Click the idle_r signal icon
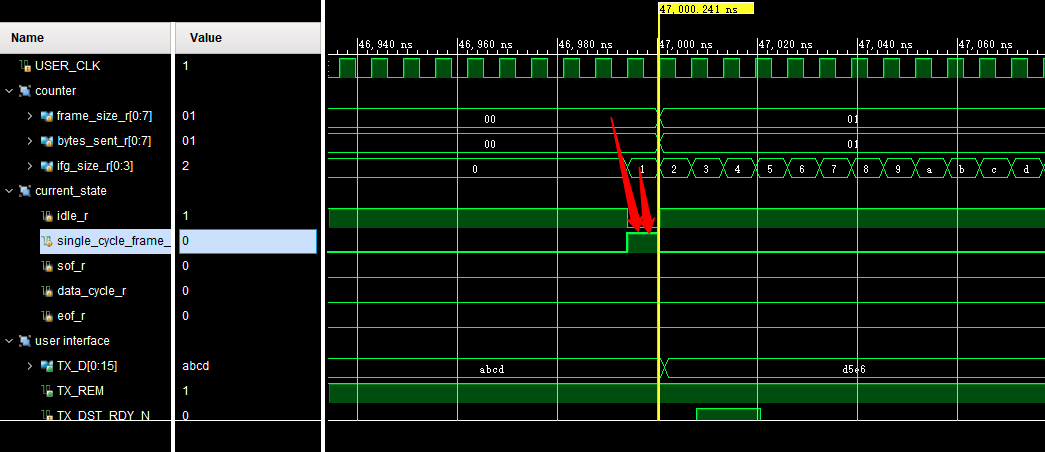The height and width of the screenshot is (452, 1045). tap(47, 216)
